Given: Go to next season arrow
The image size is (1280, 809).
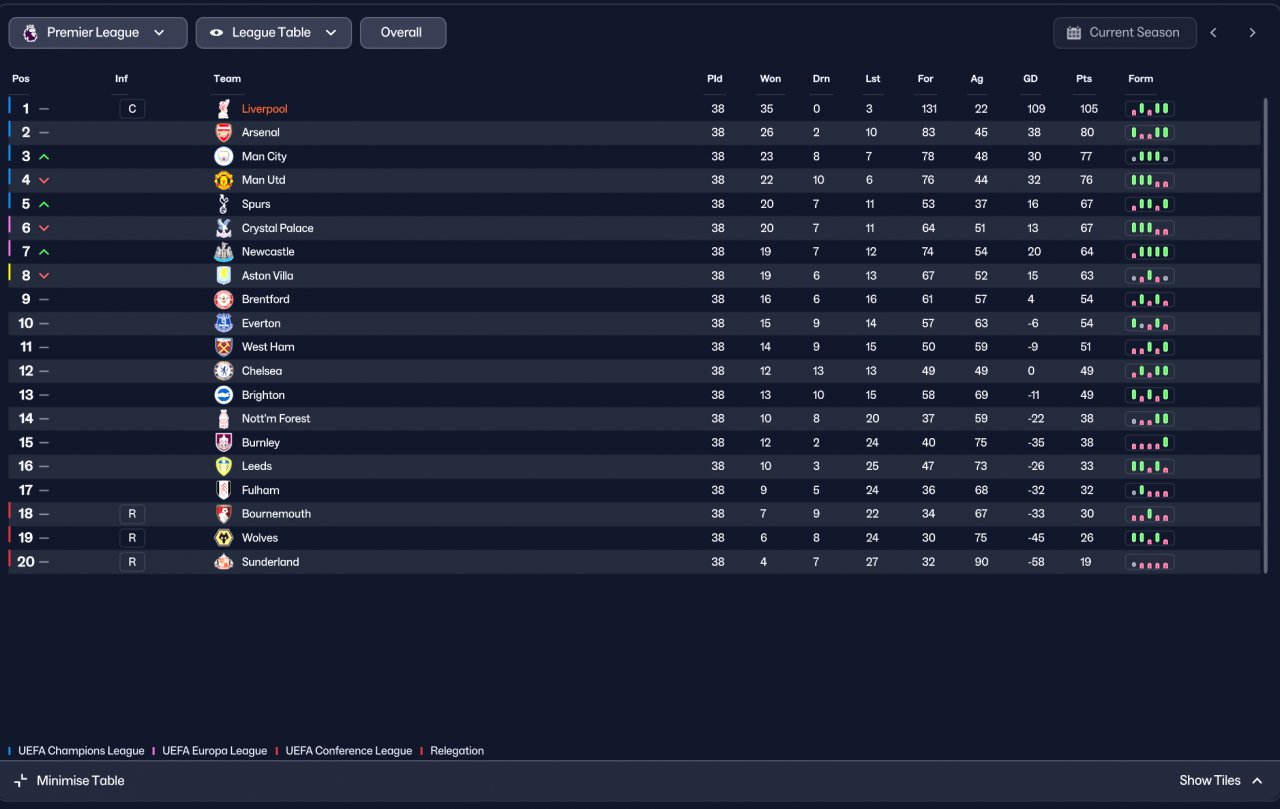Looking at the screenshot, I should click(1252, 33).
